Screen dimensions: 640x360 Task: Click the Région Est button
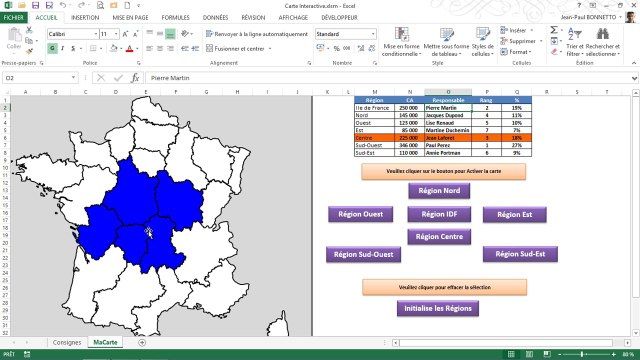tap(514, 215)
